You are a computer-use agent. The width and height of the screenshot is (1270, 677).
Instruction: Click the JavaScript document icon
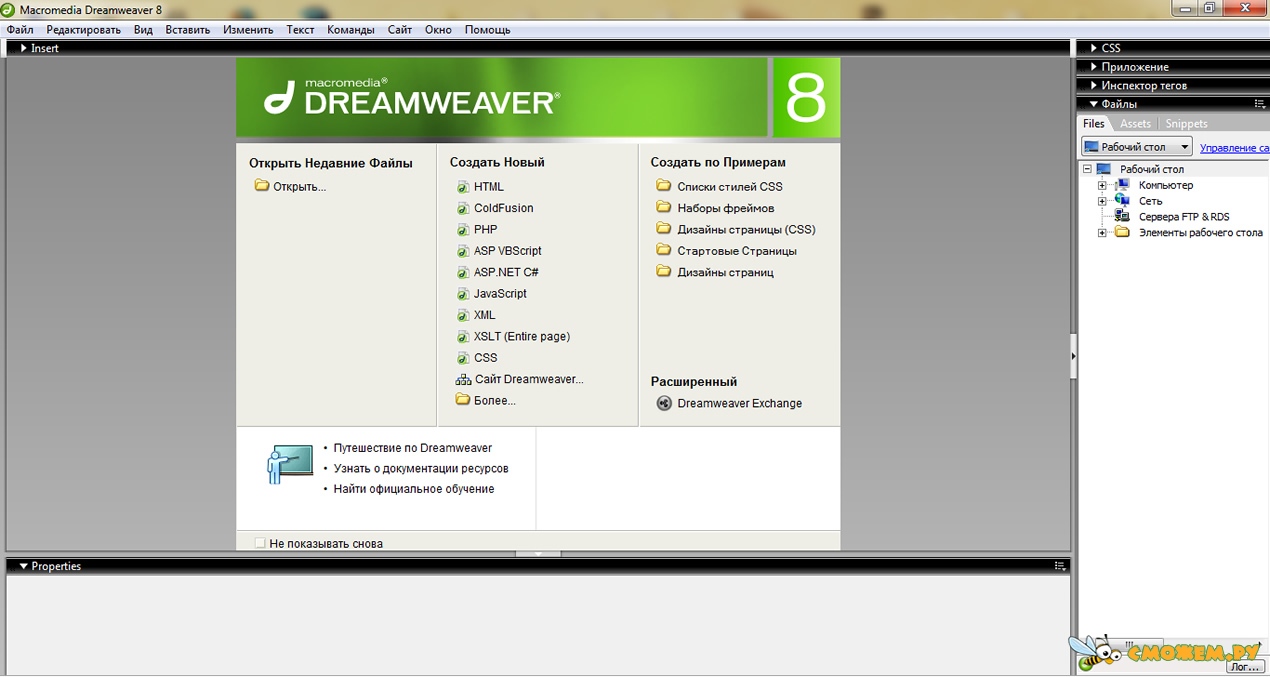(463, 294)
